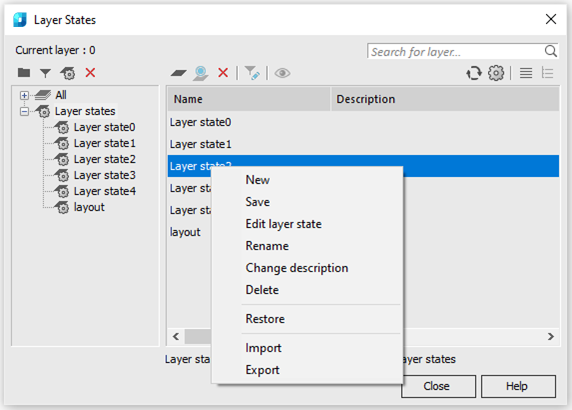The image size is (572, 410).
Task: Switch to the tree list view icon
Action: point(548,73)
